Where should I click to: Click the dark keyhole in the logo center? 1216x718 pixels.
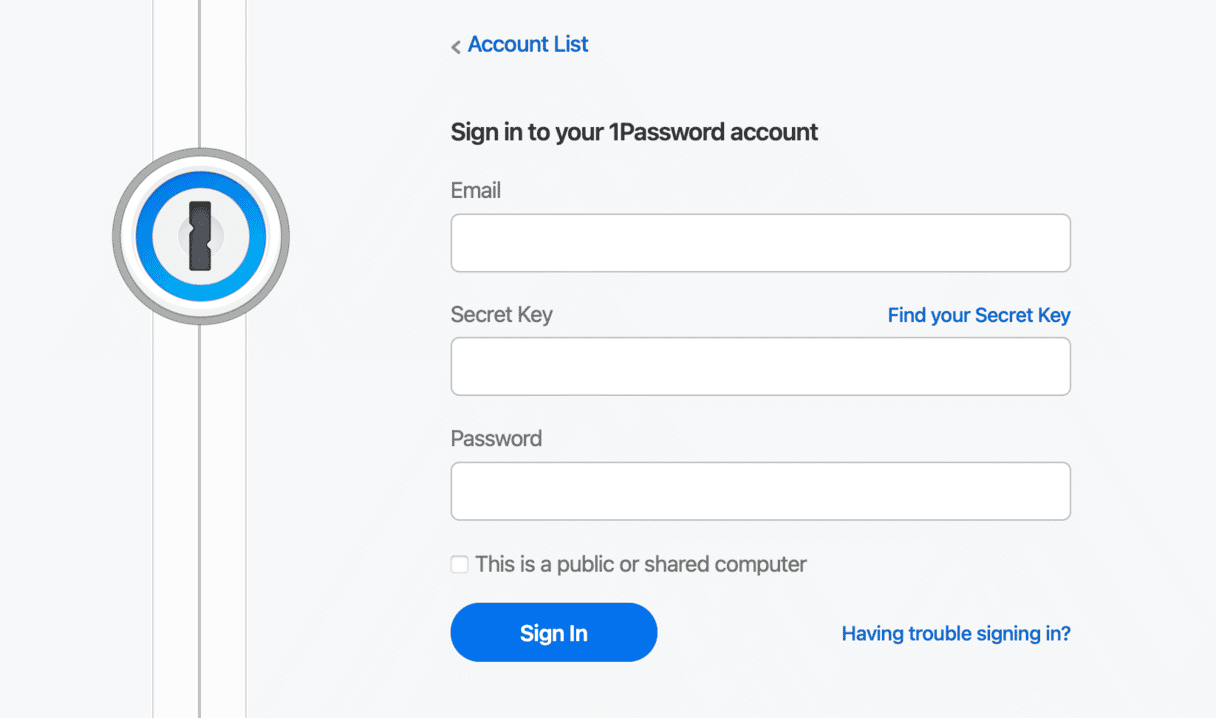(x=201, y=236)
